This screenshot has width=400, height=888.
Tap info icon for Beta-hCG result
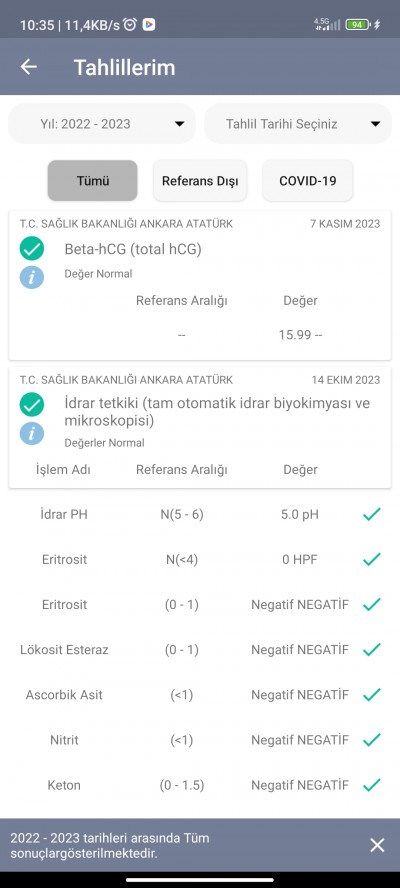tap(32, 277)
